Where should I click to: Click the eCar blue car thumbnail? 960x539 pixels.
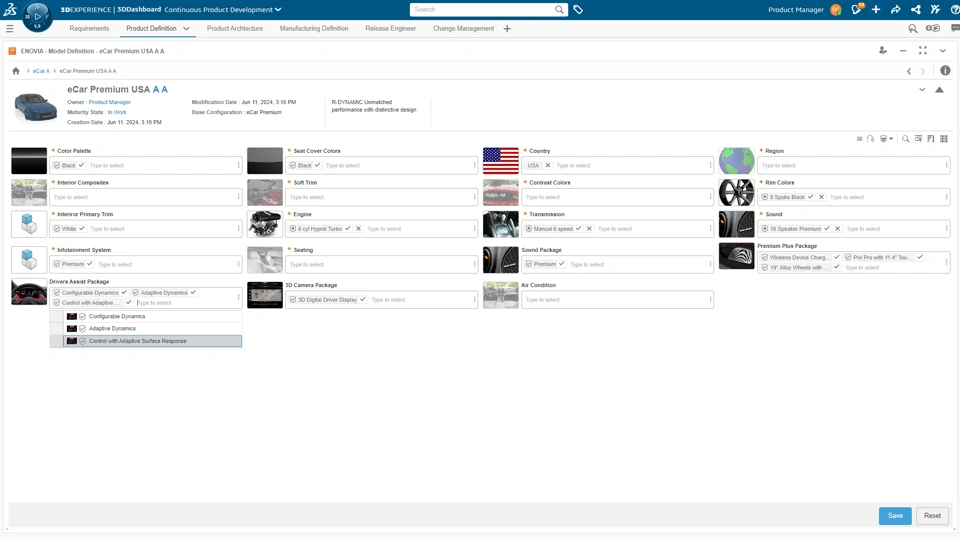(x=36, y=107)
